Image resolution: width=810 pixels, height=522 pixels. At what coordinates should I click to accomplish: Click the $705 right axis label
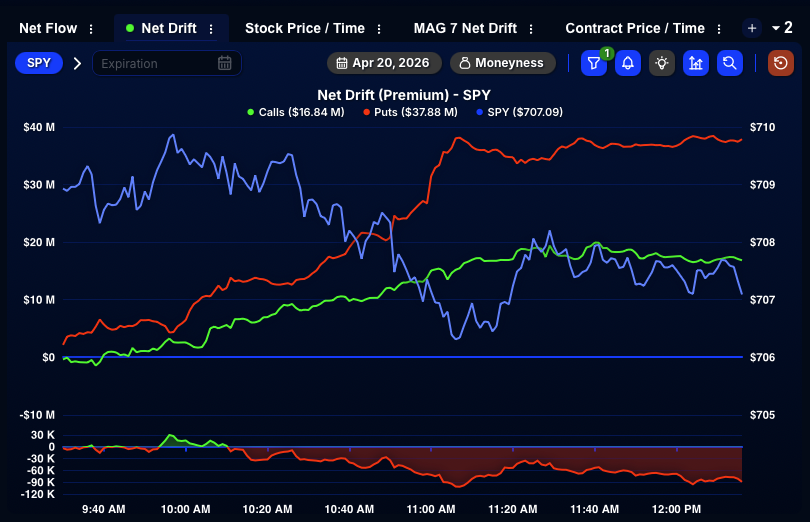coord(762,415)
